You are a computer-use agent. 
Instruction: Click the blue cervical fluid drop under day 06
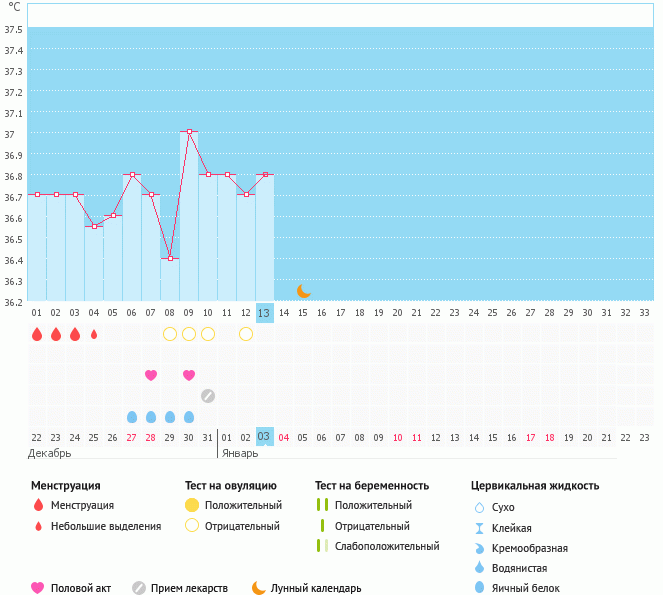click(x=132, y=417)
